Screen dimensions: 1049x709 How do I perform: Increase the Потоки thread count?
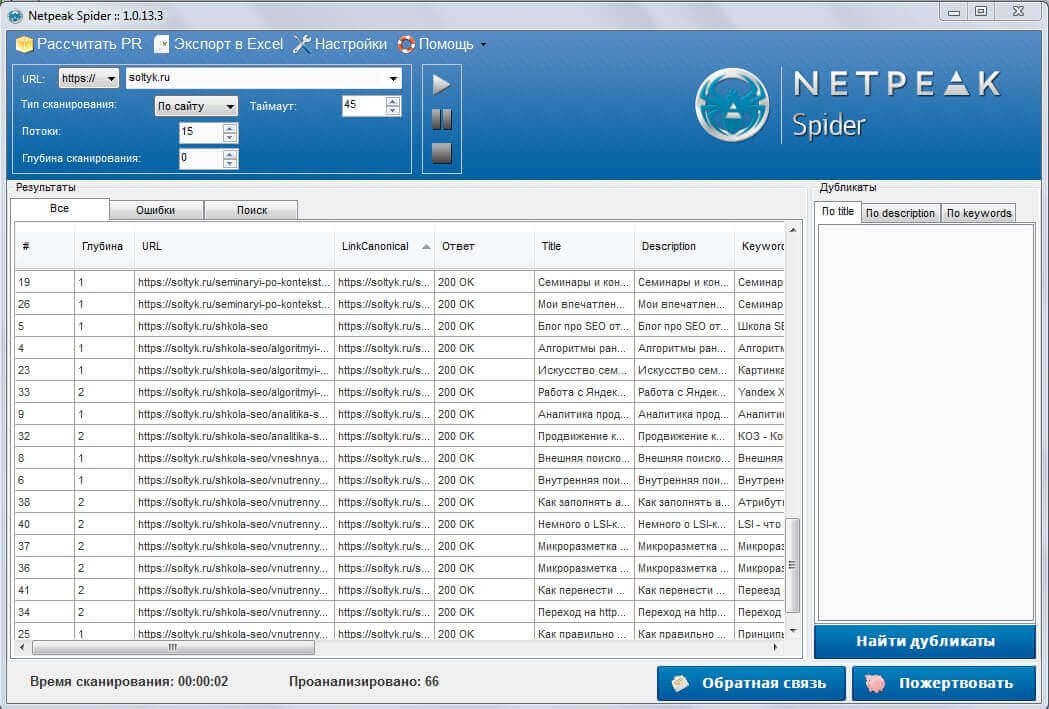coord(230,128)
